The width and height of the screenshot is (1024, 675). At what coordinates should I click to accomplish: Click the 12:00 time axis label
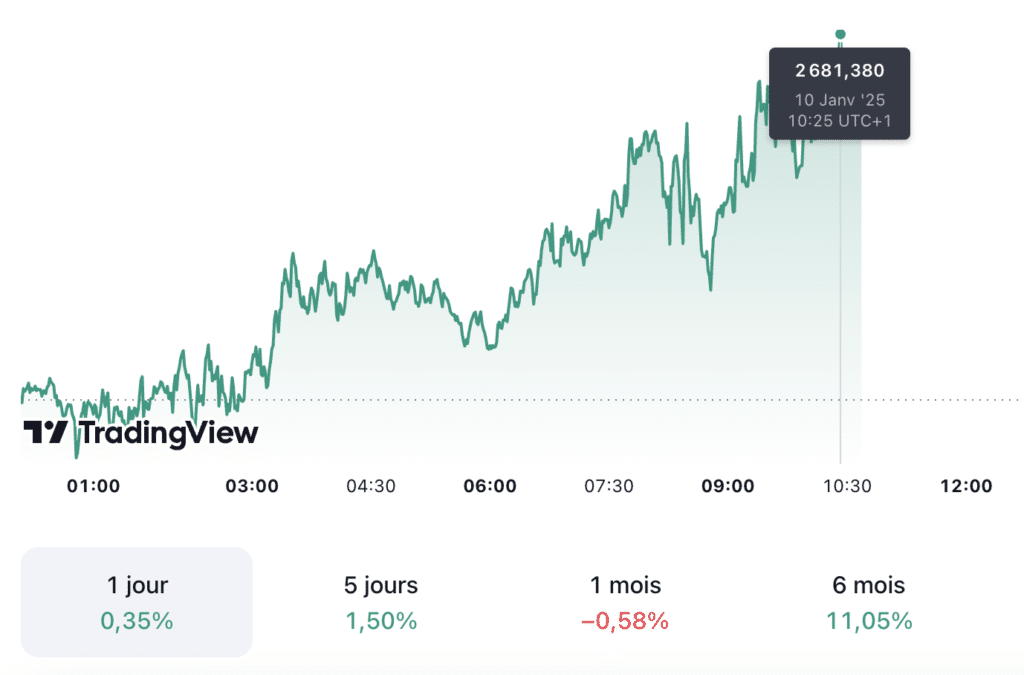966,487
